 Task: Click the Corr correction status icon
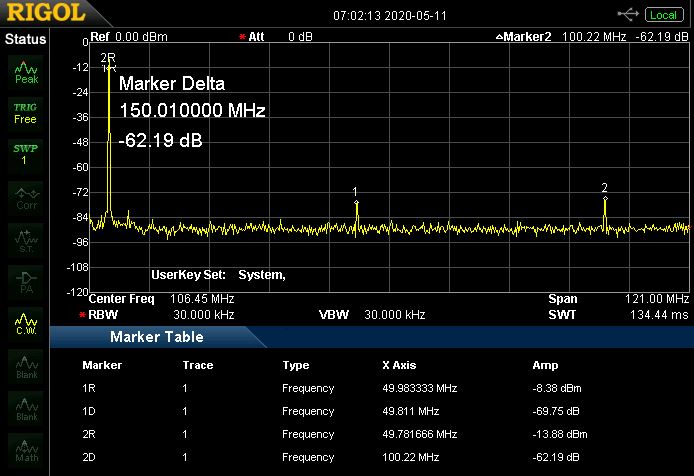[26, 199]
